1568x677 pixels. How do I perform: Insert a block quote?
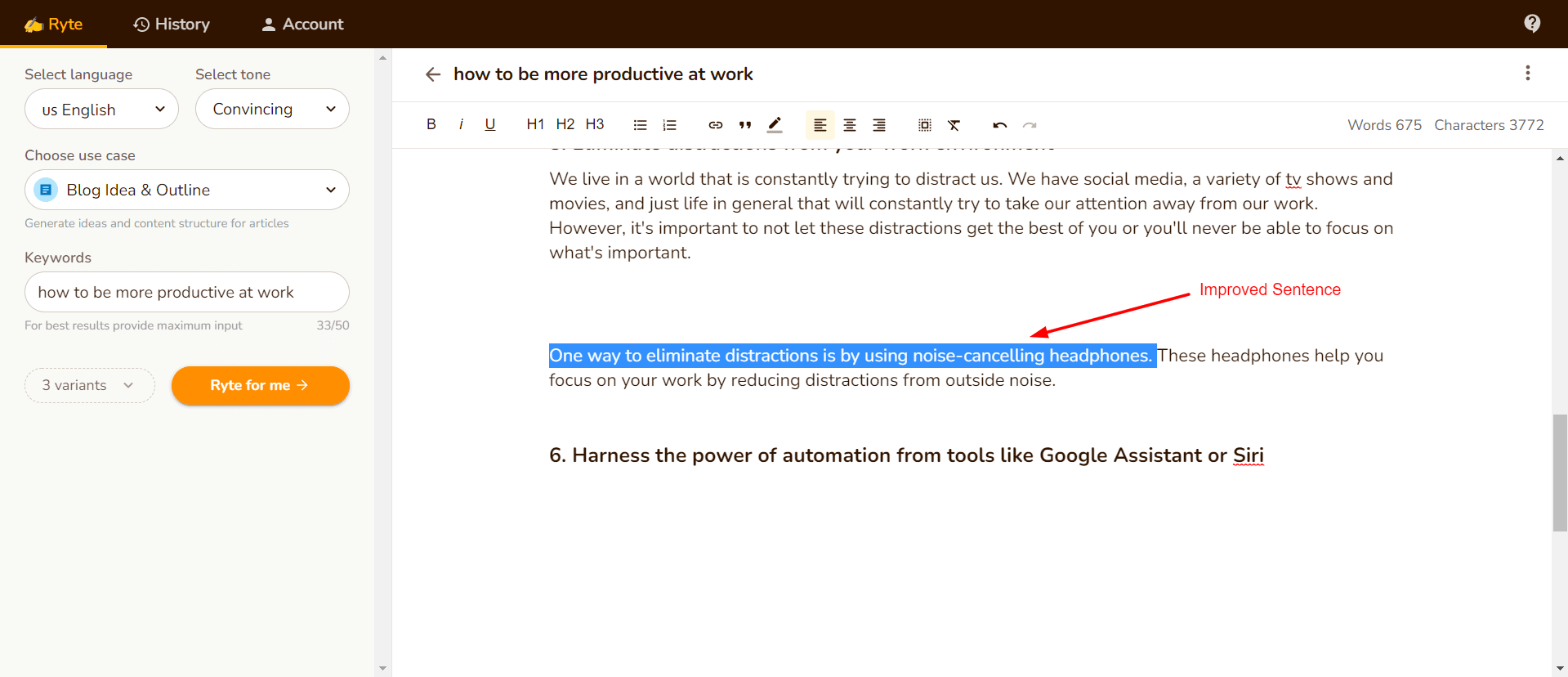(x=745, y=125)
